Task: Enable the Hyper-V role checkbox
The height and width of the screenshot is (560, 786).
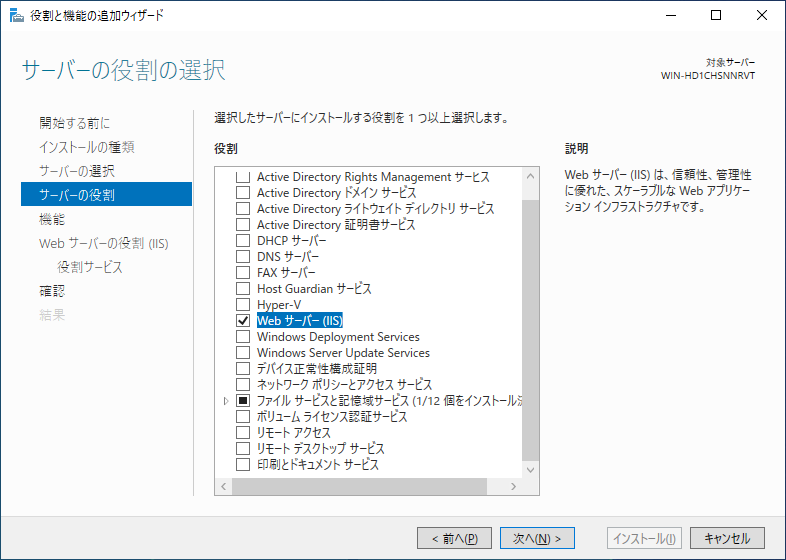Action: coord(243,305)
